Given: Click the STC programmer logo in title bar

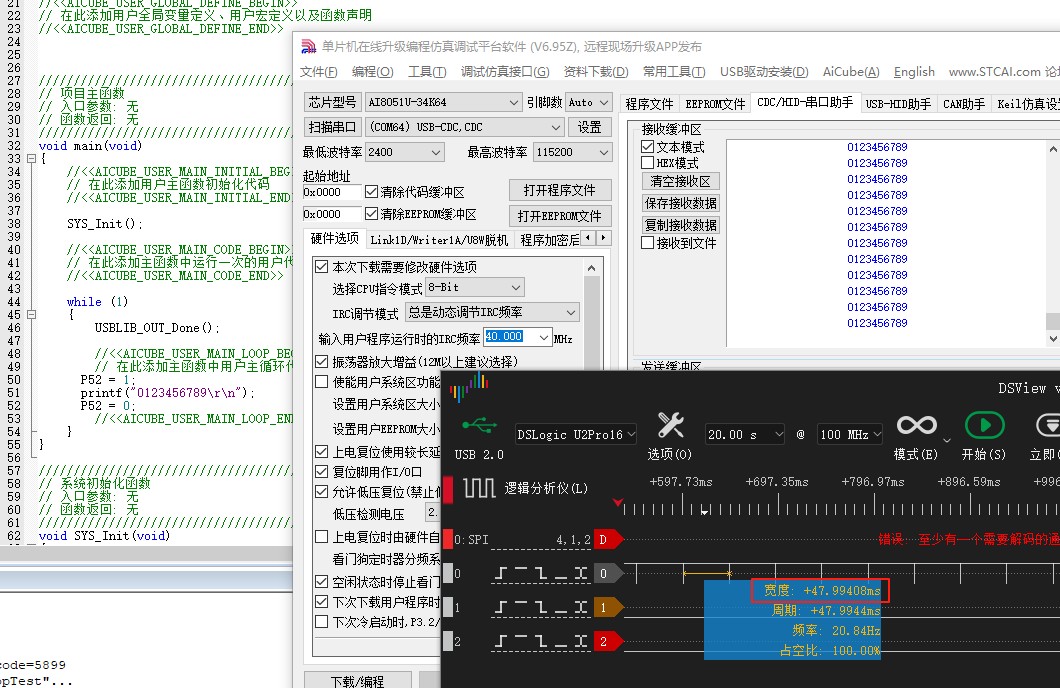Looking at the screenshot, I should 308,46.
